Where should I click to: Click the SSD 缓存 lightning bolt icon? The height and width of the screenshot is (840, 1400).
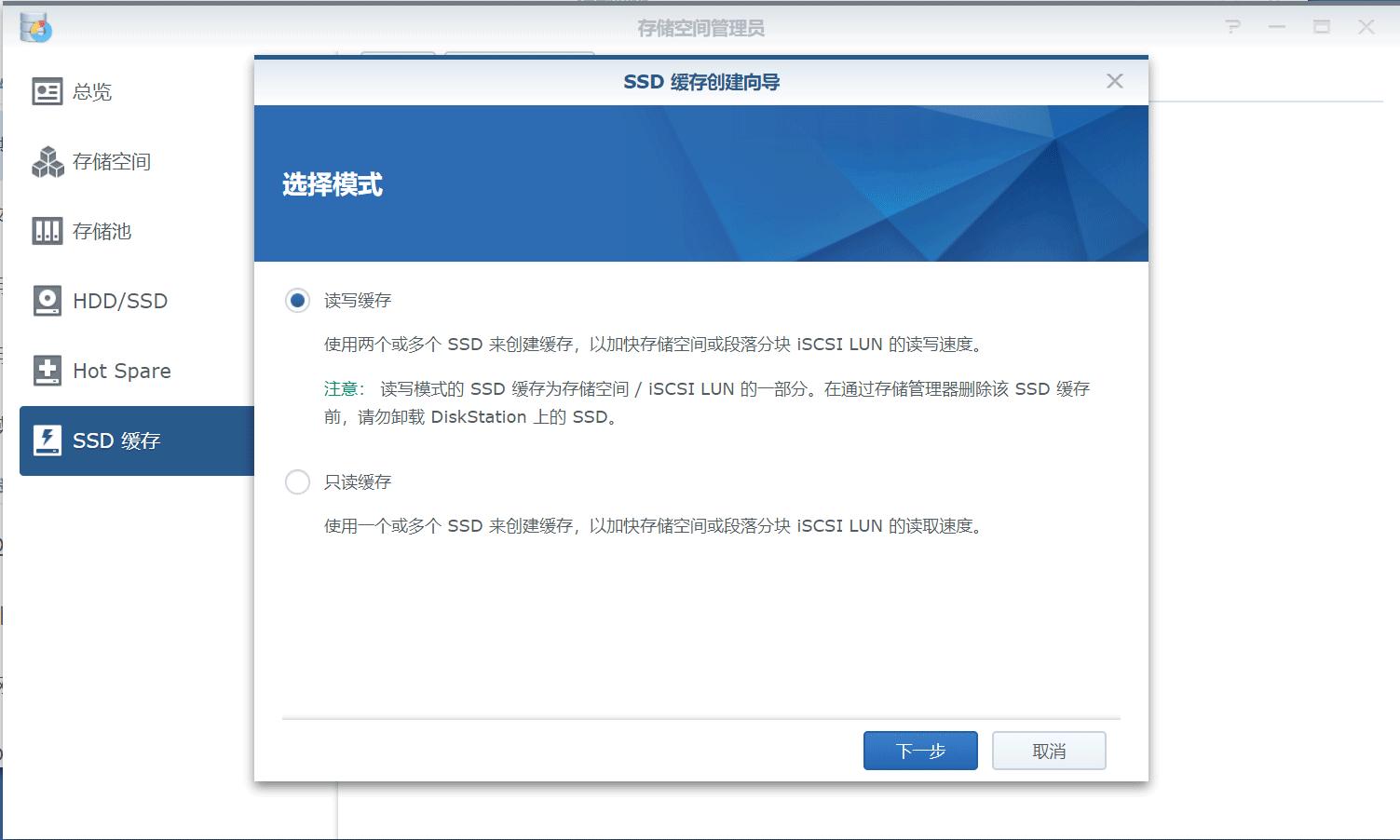[47, 440]
